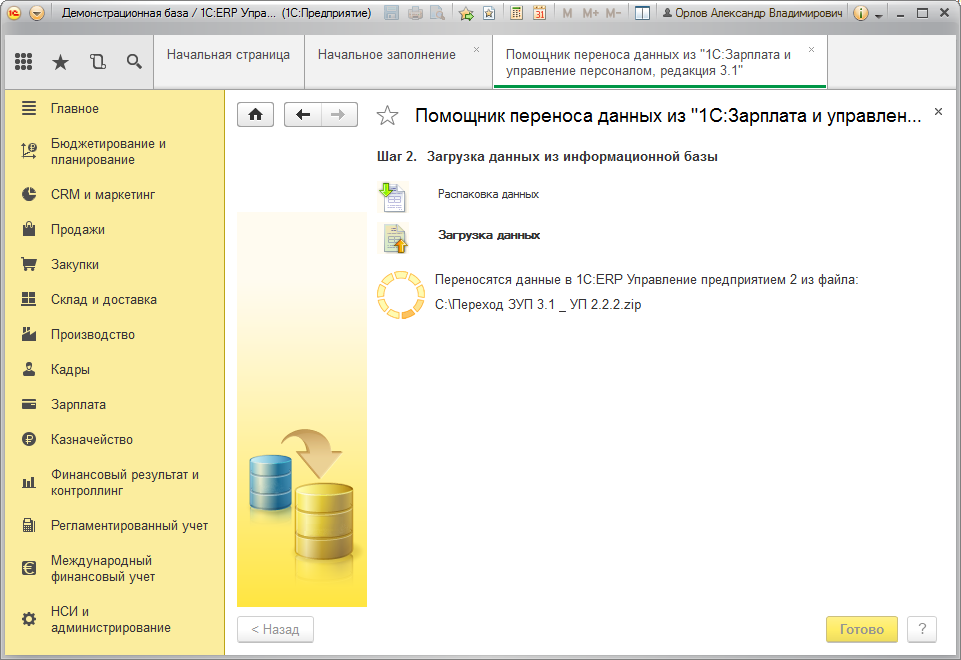Navigate back with the left arrow
Viewport: 961px width, 660px height.
[x=303, y=115]
